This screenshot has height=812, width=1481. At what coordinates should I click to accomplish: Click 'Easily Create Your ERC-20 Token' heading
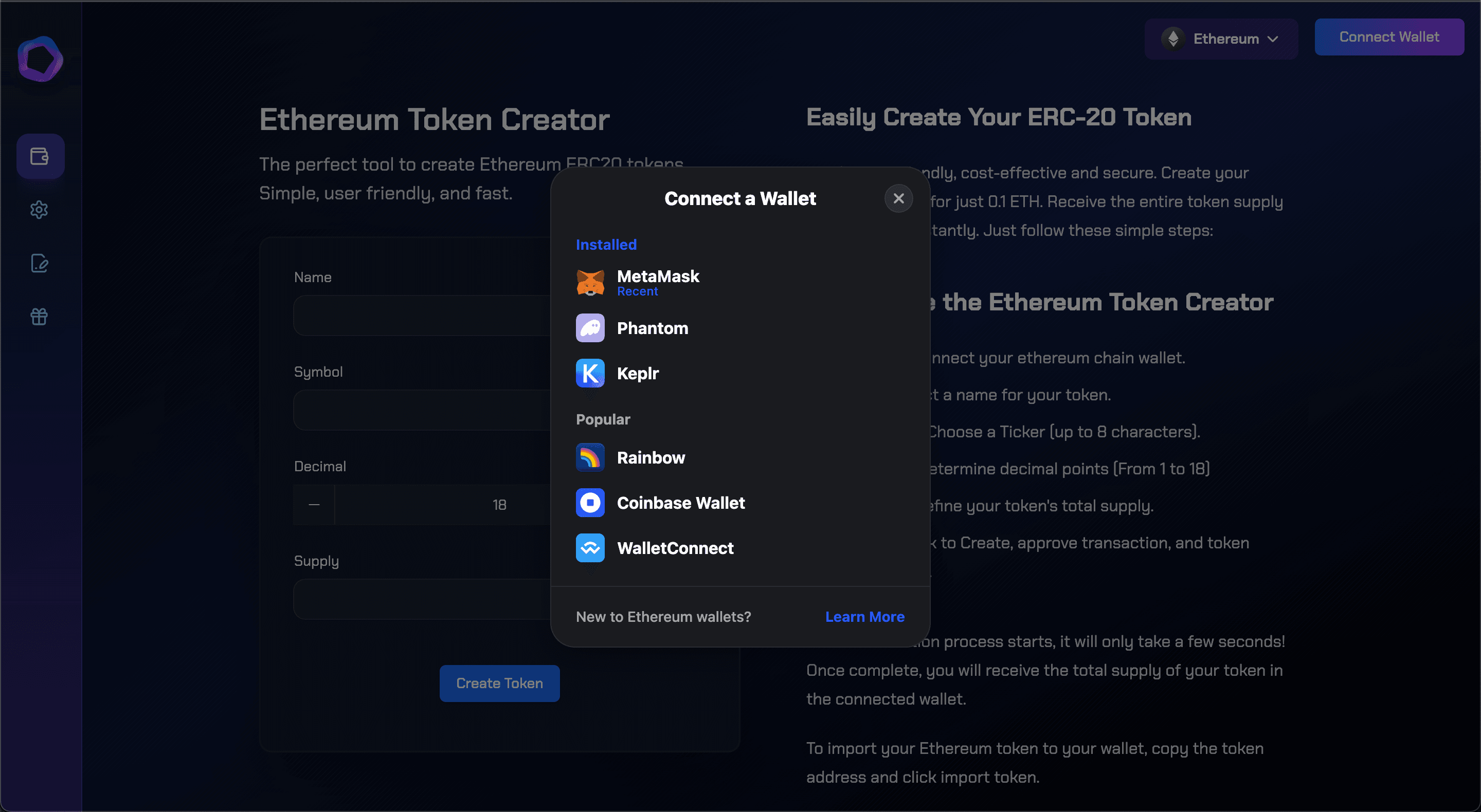click(x=999, y=117)
